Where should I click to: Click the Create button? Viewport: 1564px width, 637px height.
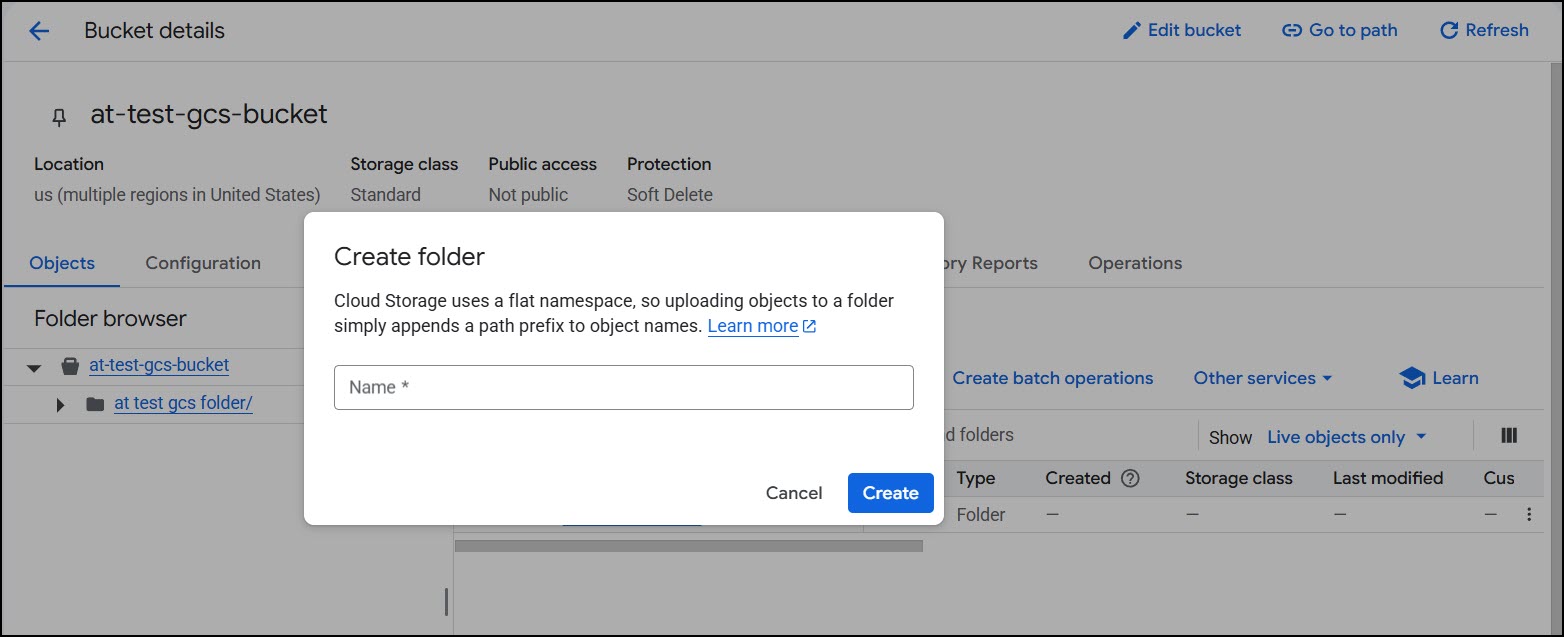point(891,493)
